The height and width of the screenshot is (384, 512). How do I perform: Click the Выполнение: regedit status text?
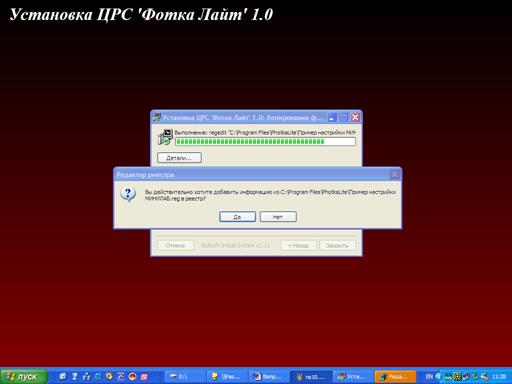pos(265,133)
